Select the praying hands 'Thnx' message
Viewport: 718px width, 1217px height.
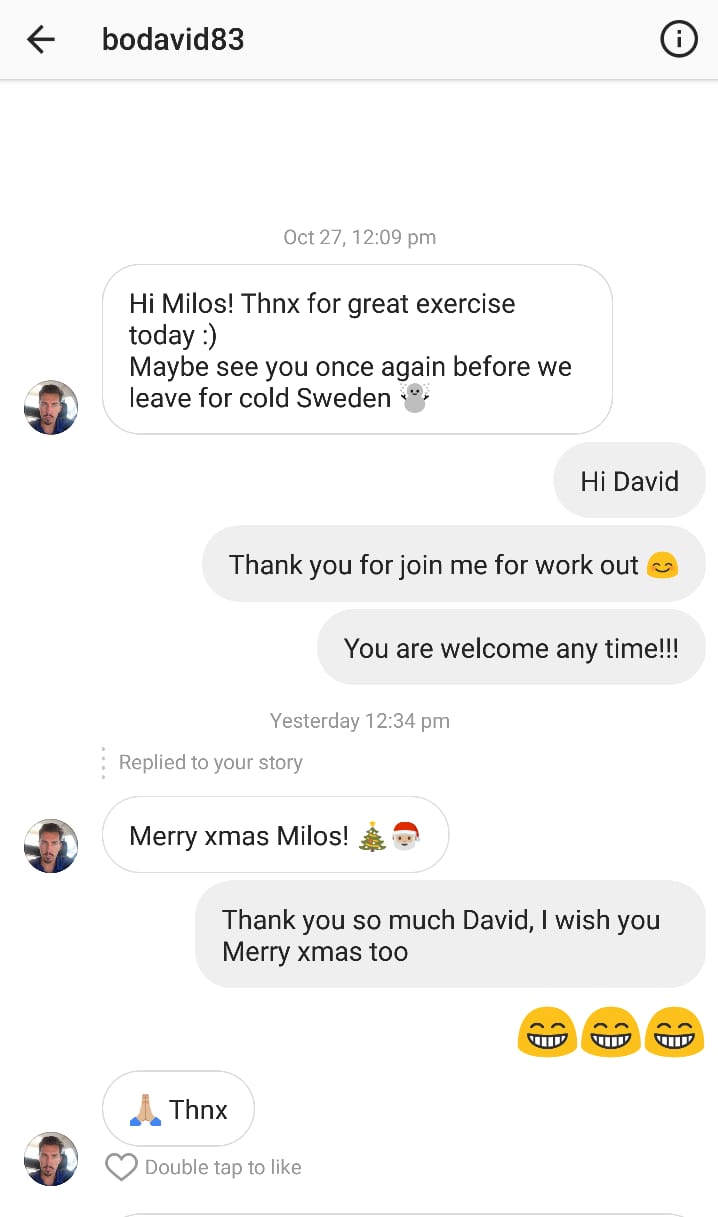click(178, 1109)
